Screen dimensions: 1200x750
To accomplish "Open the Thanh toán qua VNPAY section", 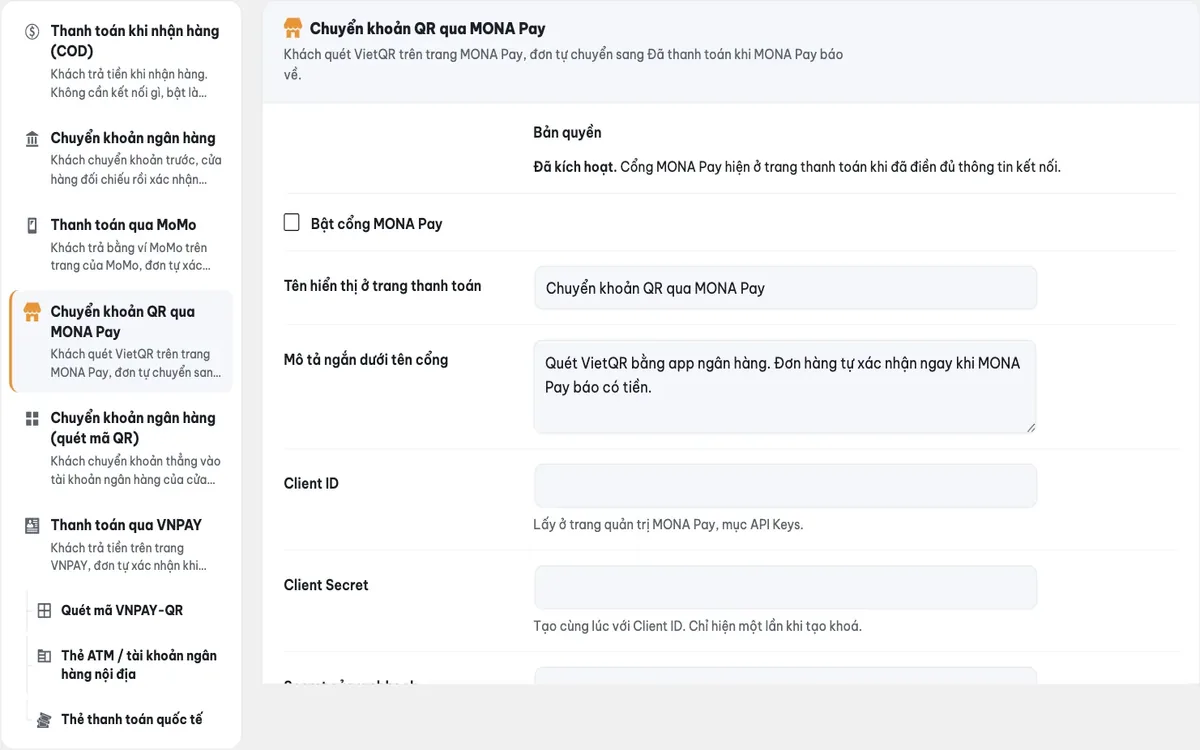I will click(x=121, y=544).
